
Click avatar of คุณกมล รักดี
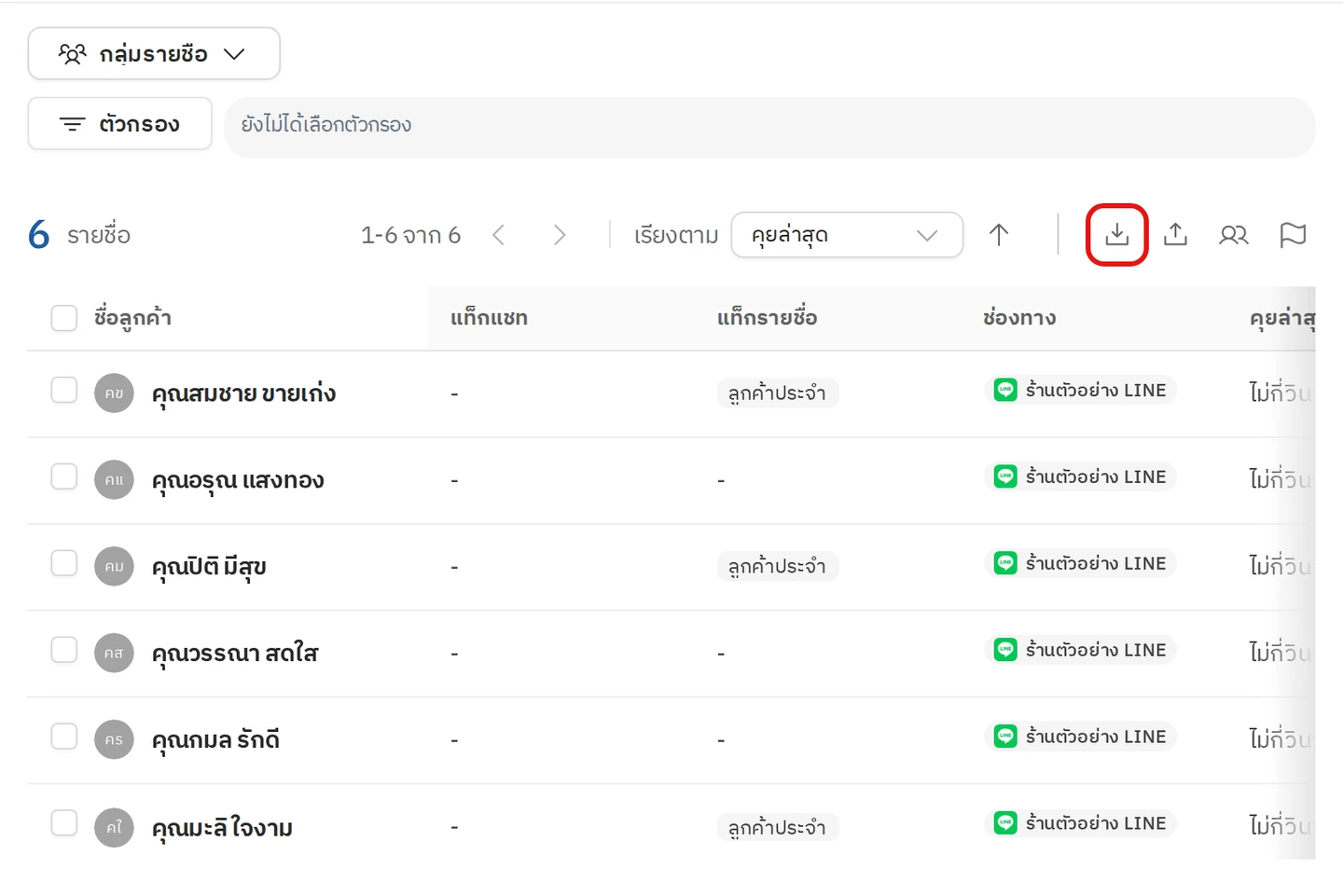114,740
